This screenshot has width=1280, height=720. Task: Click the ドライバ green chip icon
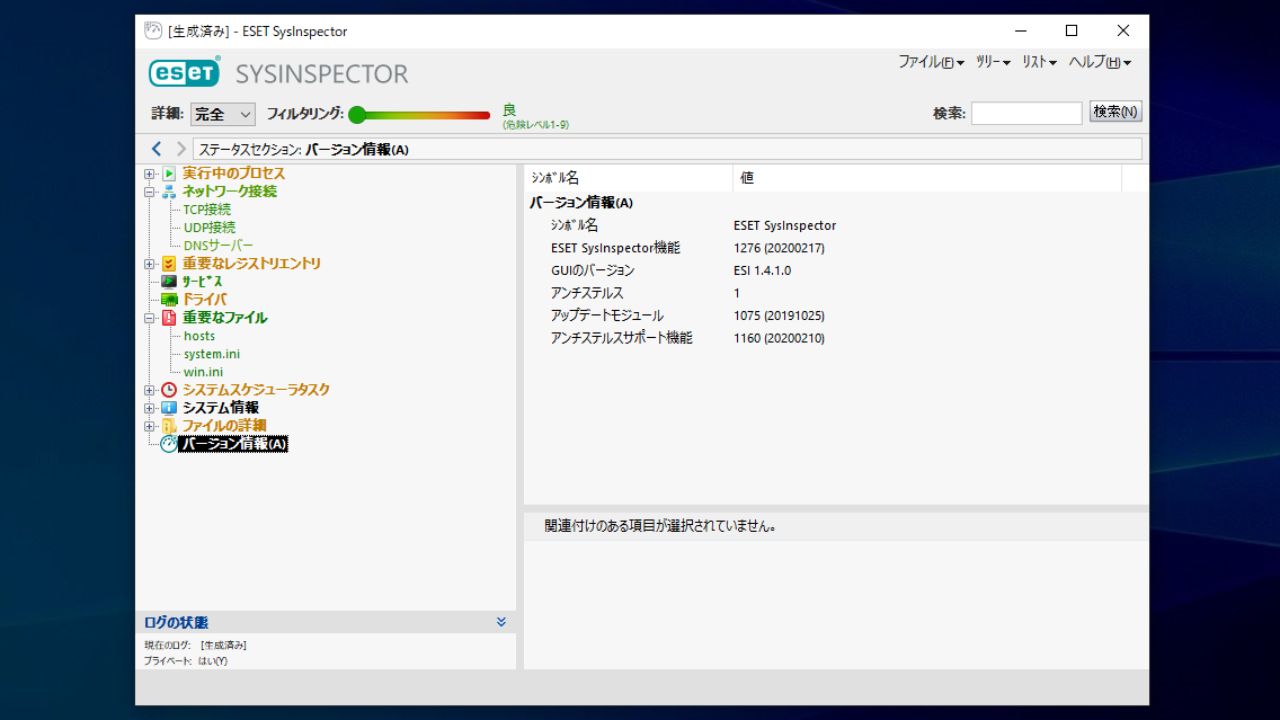pyautogui.click(x=169, y=300)
